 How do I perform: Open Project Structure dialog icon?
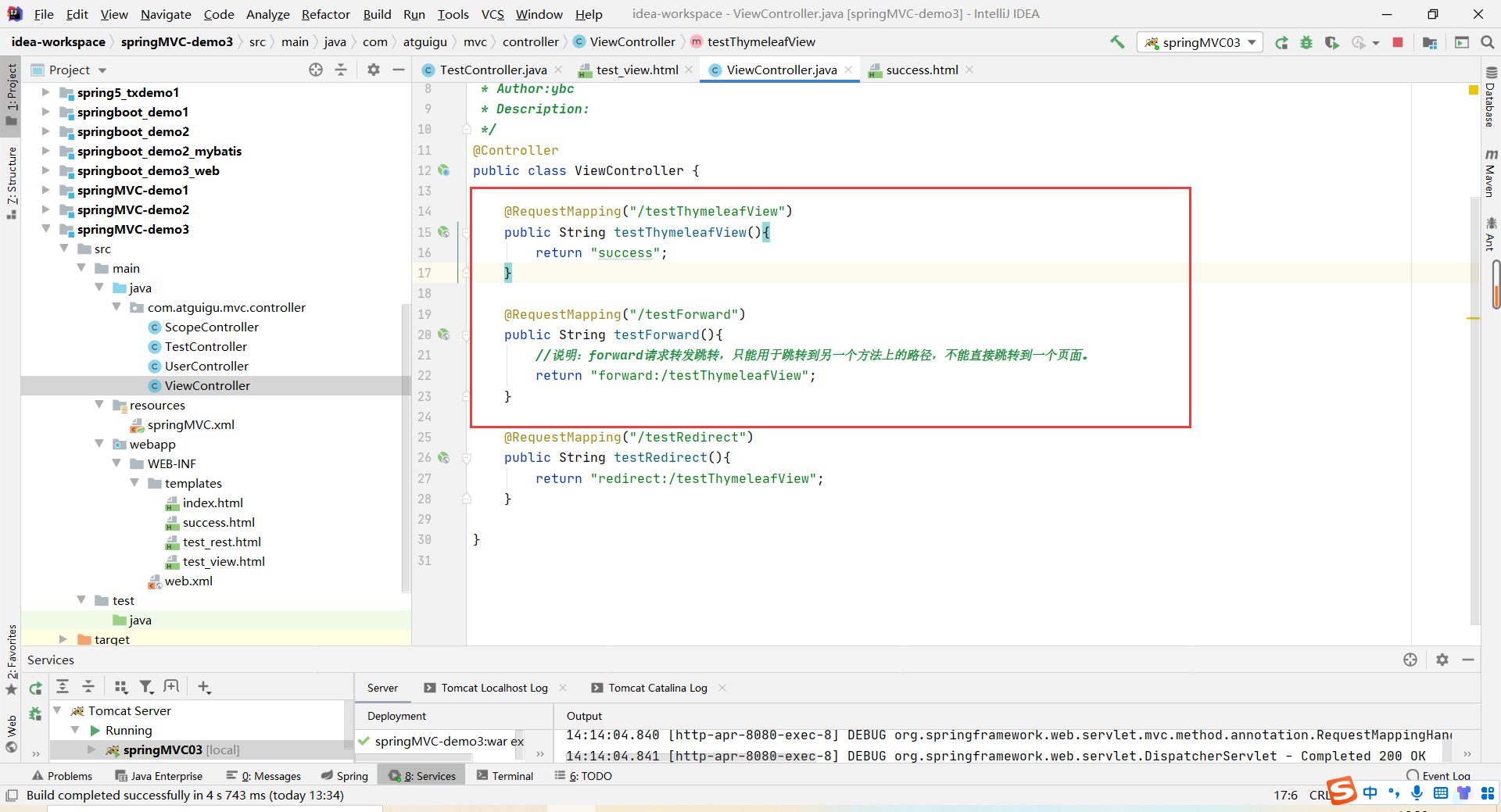coord(1430,42)
